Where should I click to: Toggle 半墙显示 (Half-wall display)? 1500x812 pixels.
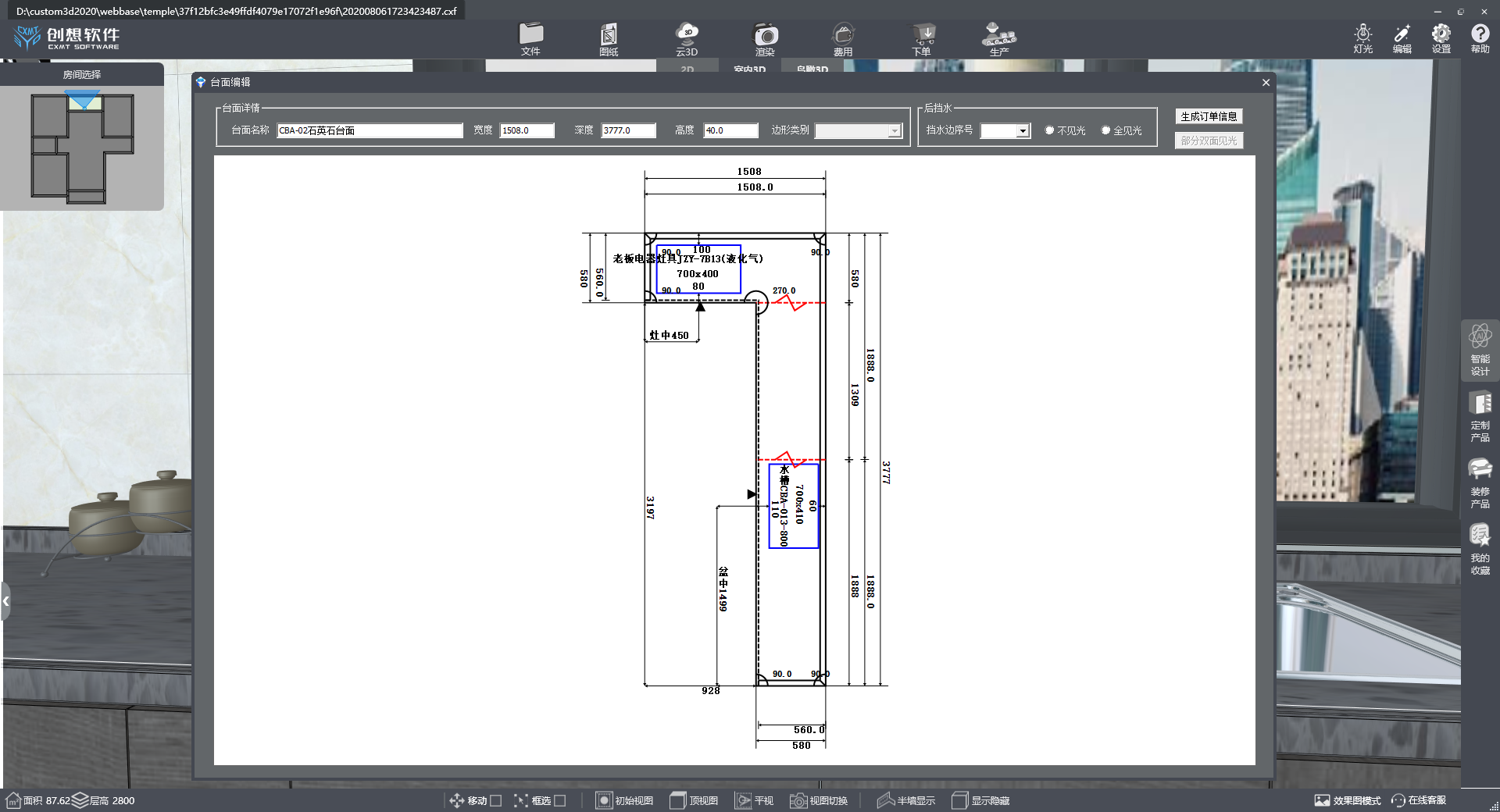(905, 800)
